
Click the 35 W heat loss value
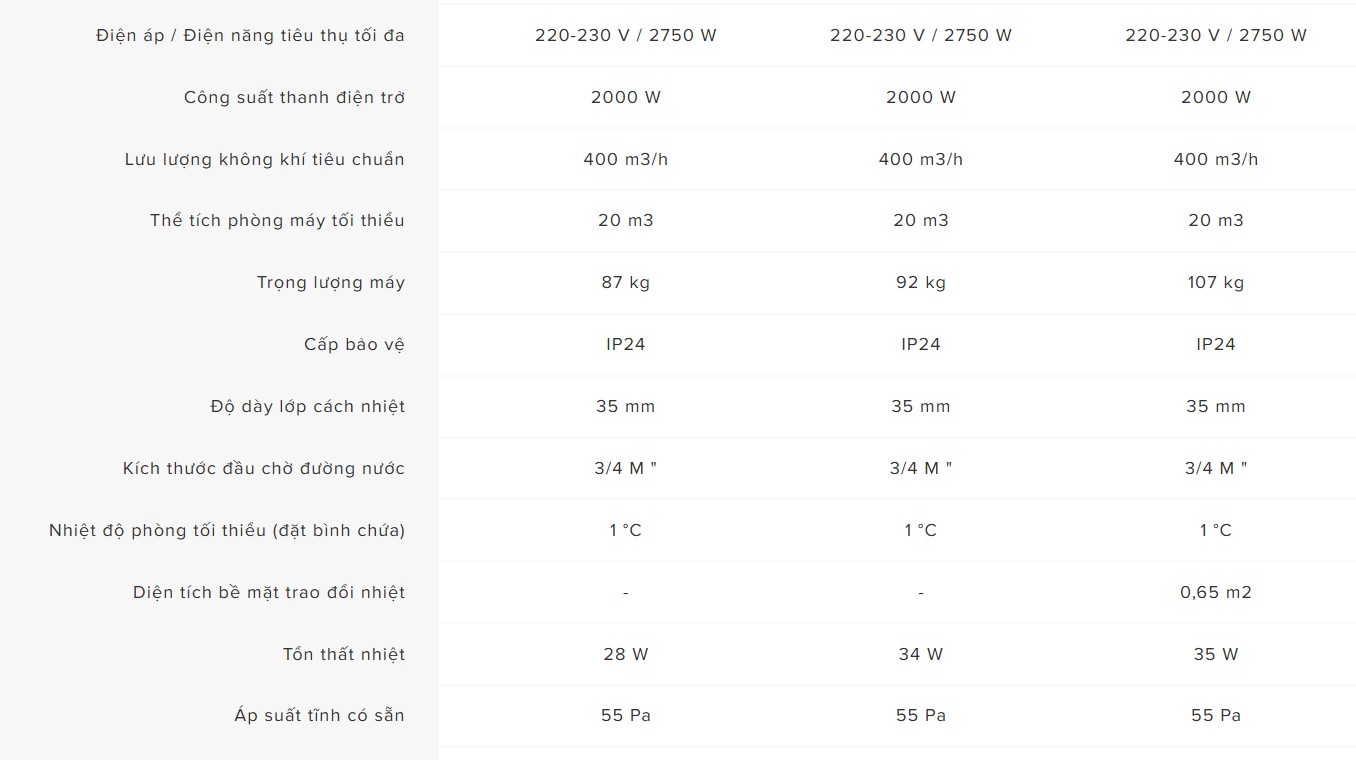[1215, 654]
